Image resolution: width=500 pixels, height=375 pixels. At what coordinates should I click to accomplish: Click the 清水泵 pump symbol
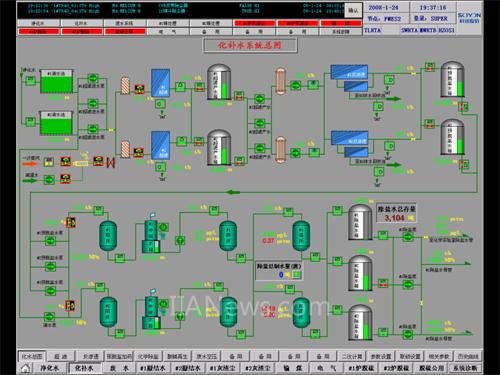tap(49, 316)
